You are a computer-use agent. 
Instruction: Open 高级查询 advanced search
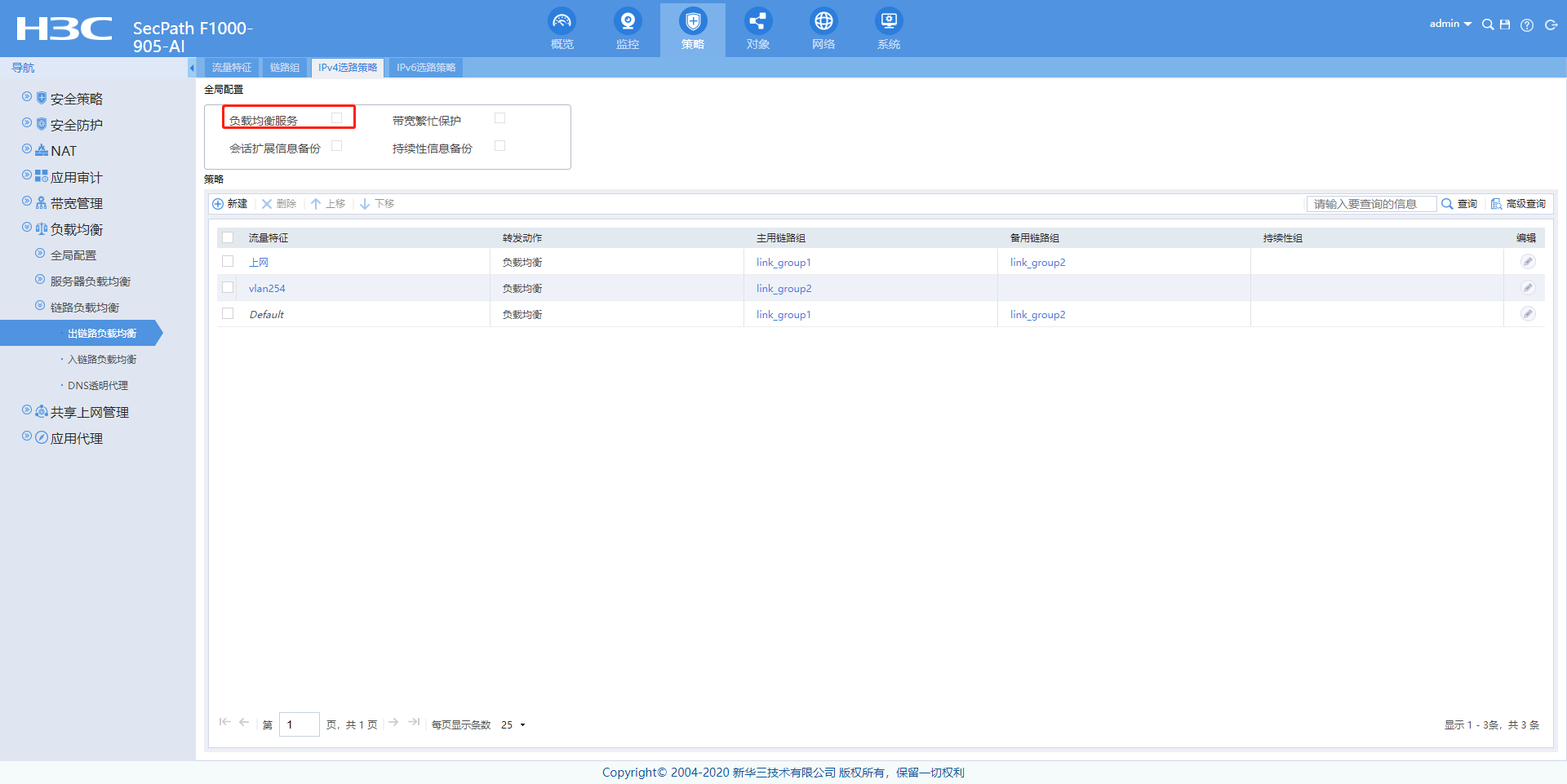[1518, 204]
